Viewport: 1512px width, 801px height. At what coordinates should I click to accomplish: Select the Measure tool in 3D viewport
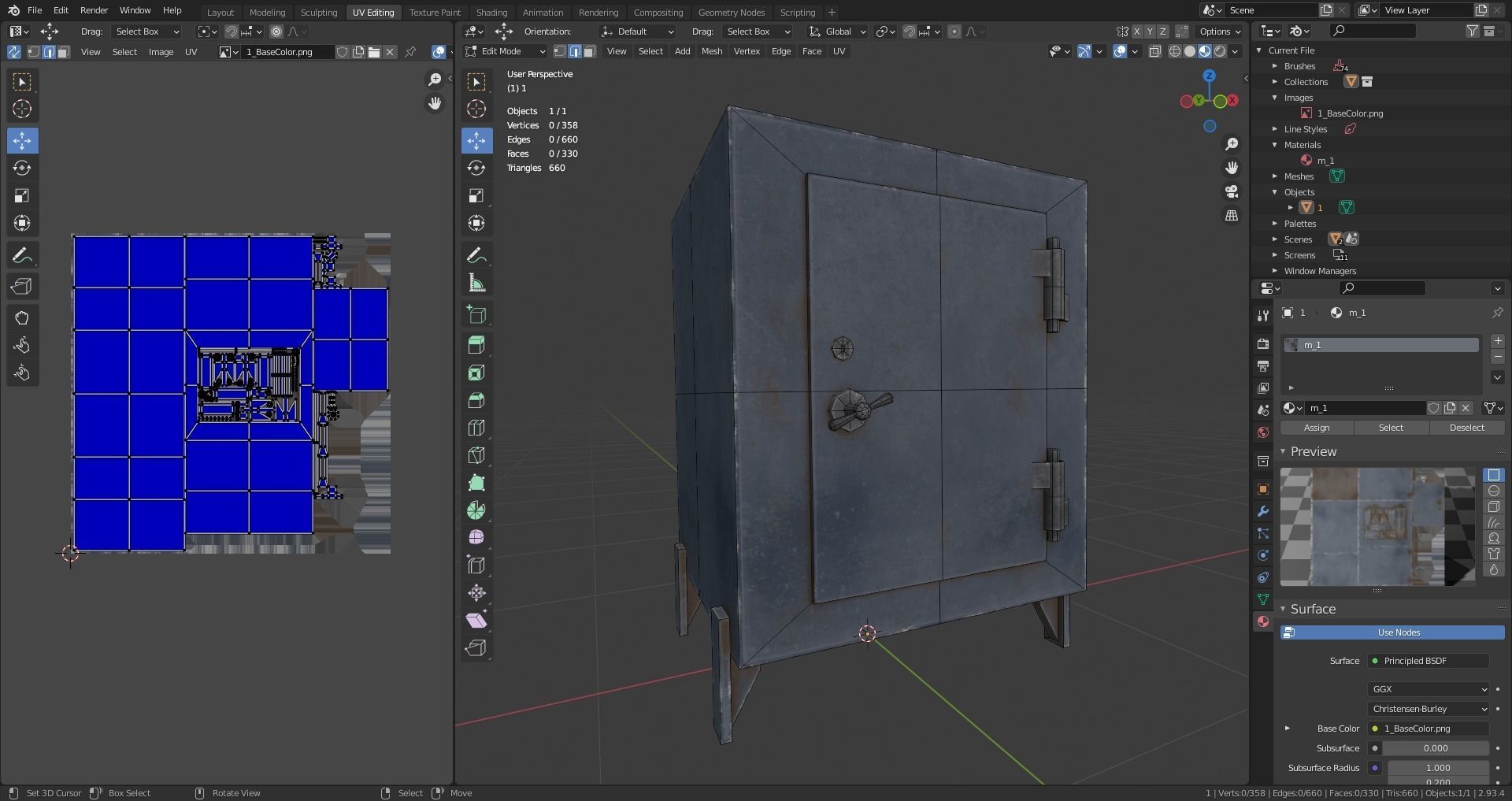476,283
